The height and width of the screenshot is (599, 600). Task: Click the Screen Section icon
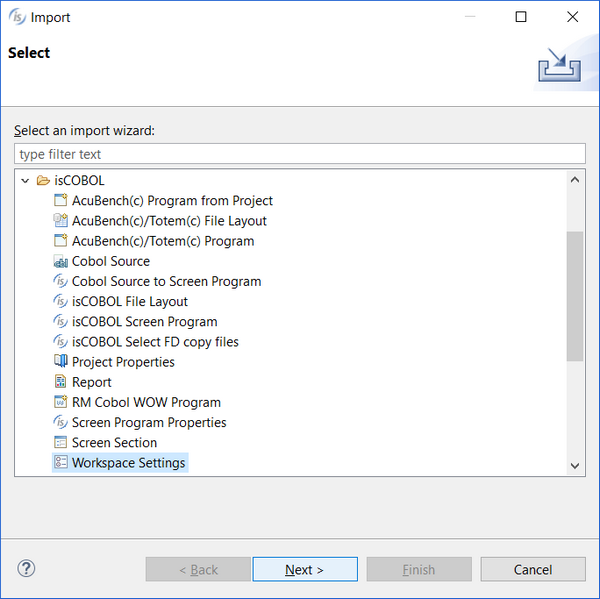(x=60, y=442)
